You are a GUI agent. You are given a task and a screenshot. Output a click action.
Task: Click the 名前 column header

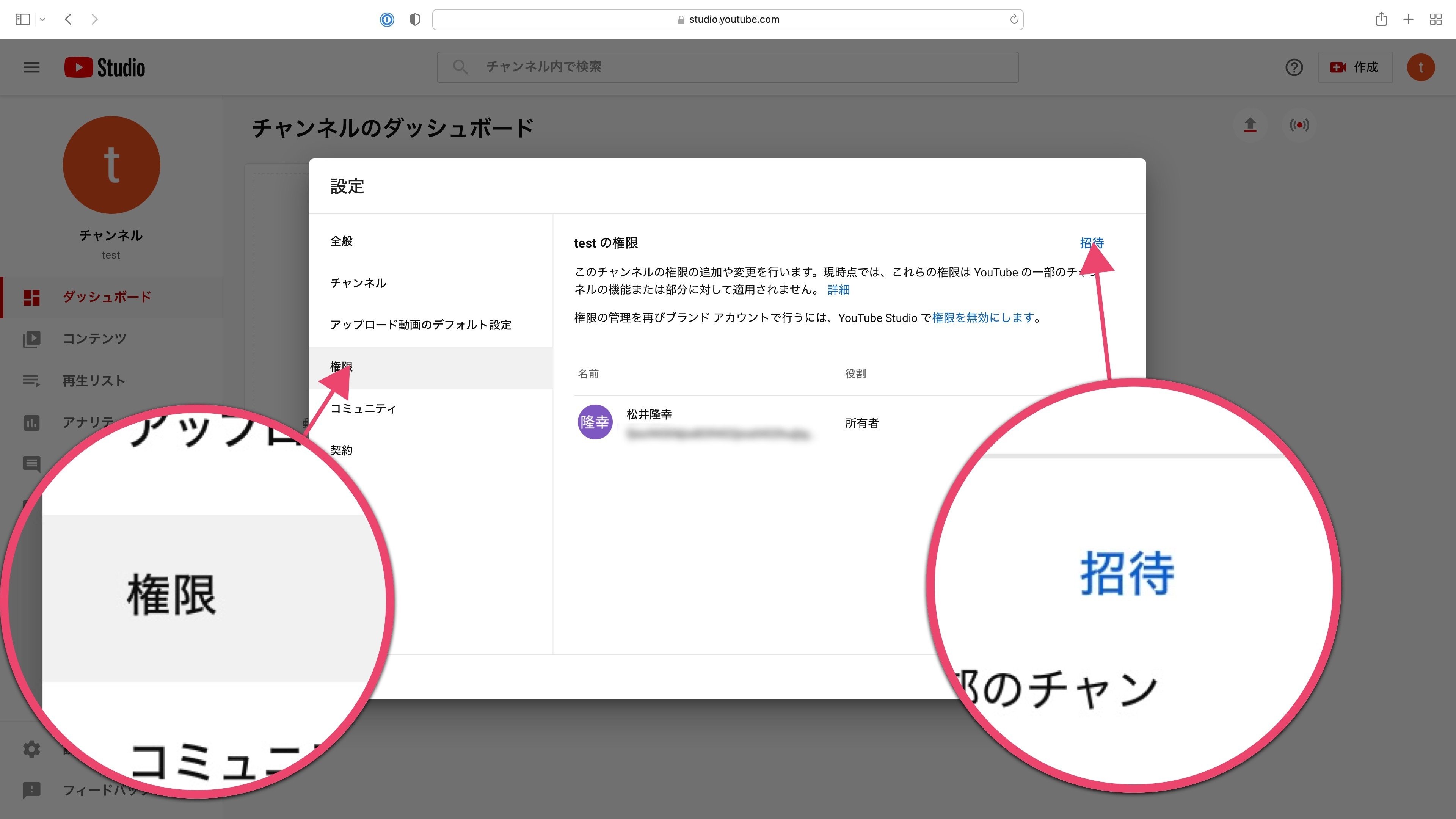[x=588, y=373]
